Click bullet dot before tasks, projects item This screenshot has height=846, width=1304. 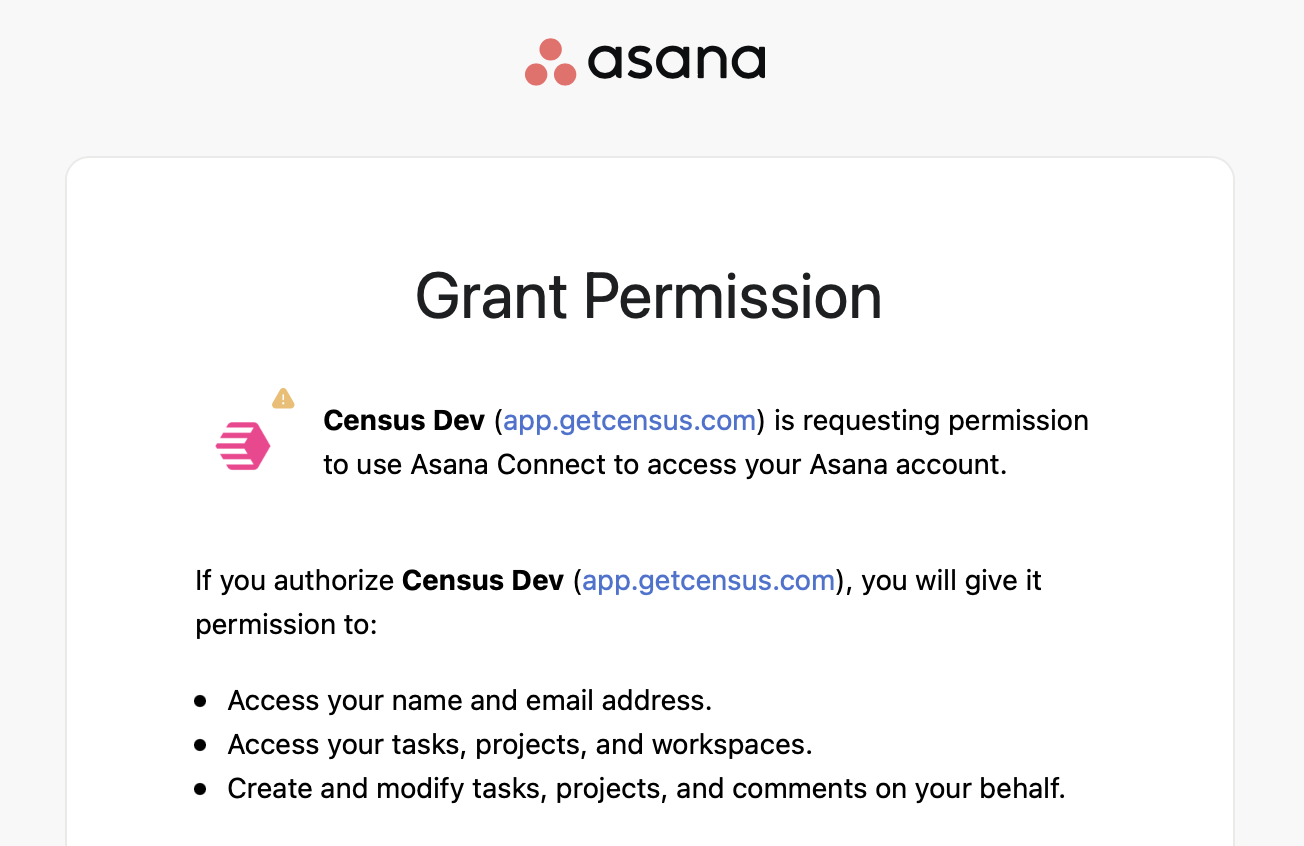(201, 745)
